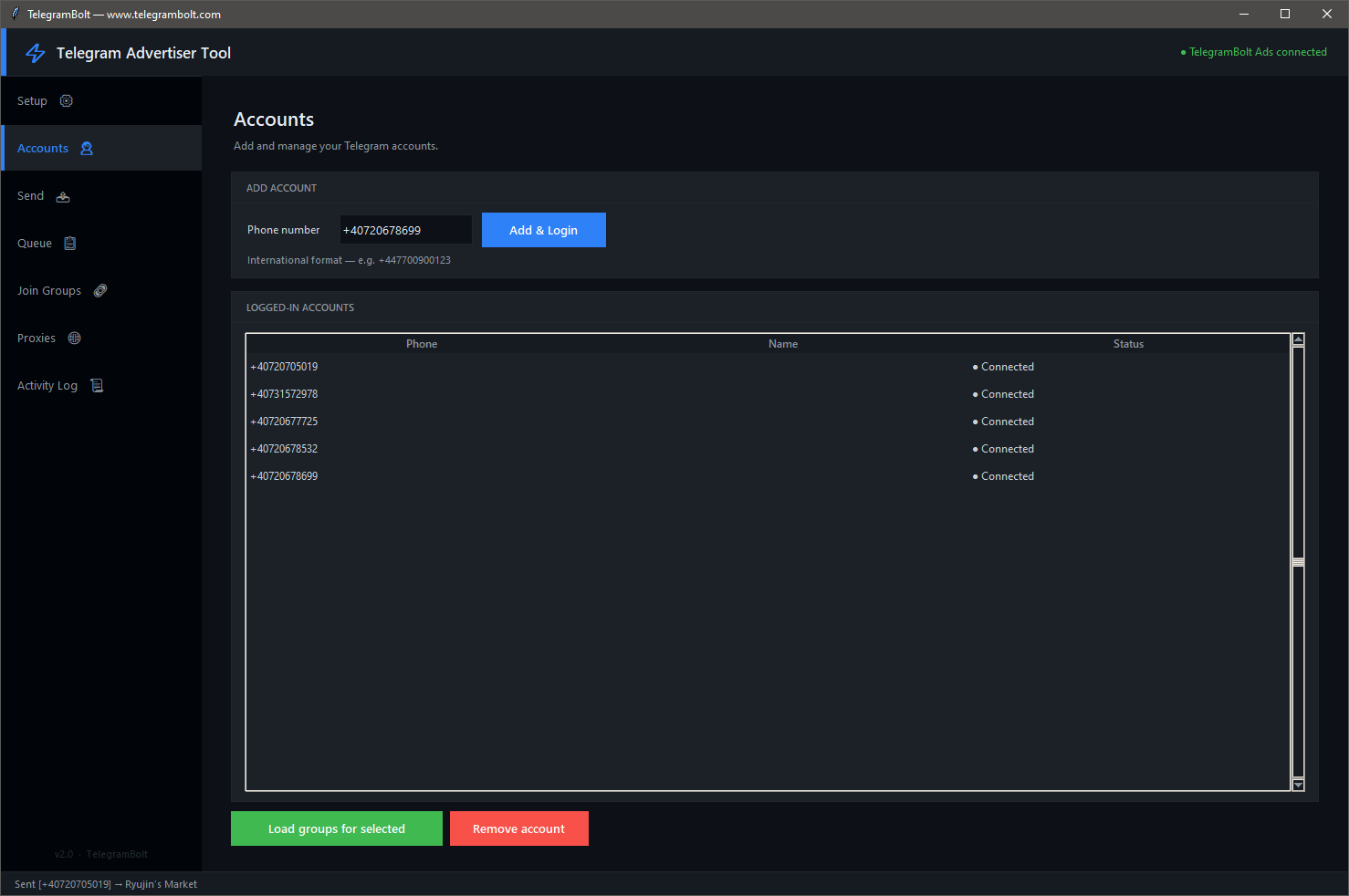Maximize the TelegramBolt window

coord(1285,14)
